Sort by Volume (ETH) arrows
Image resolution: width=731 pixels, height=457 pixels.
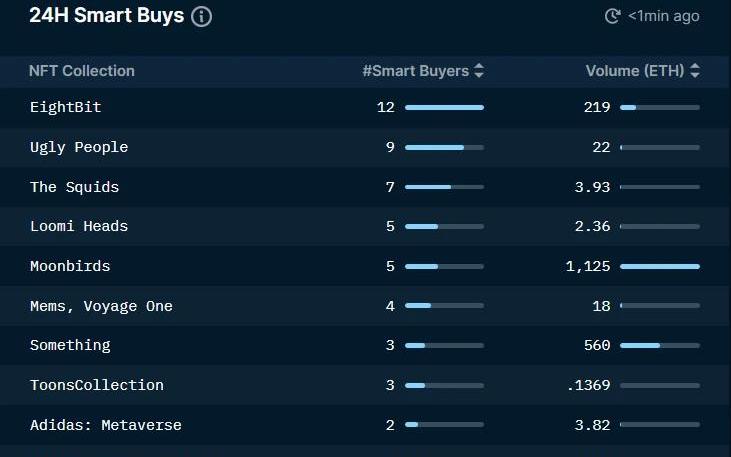[x=695, y=71]
